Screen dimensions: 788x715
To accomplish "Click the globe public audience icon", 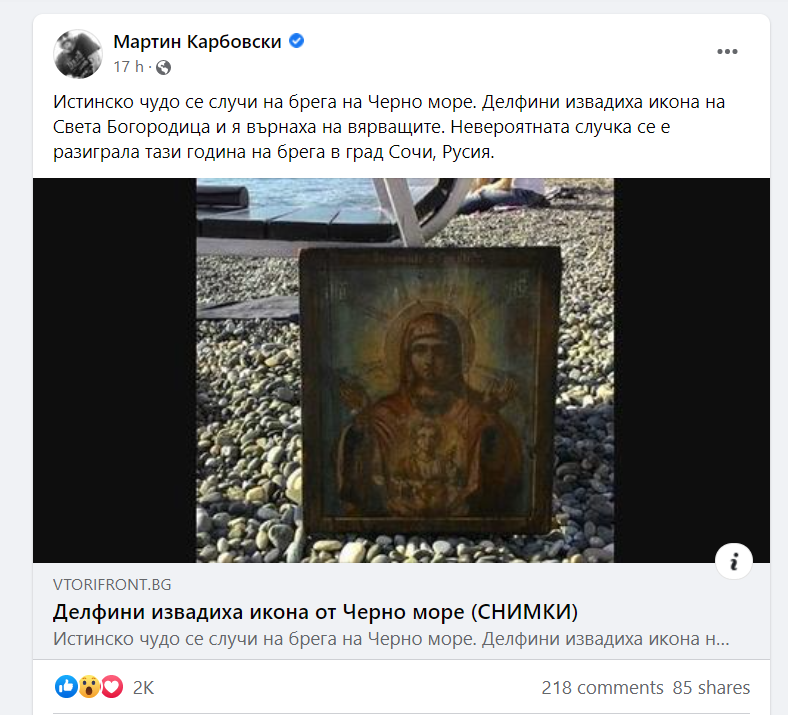I will [x=163, y=67].
